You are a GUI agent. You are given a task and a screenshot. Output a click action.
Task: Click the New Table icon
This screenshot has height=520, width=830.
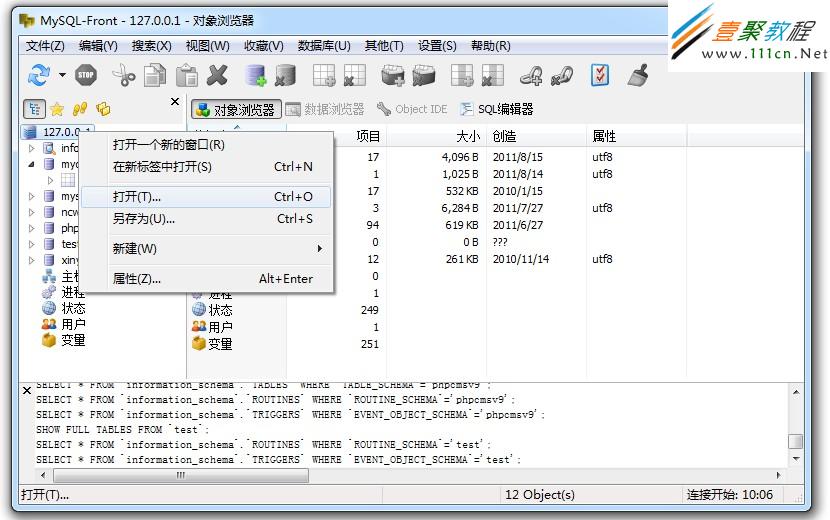[324, 75]
